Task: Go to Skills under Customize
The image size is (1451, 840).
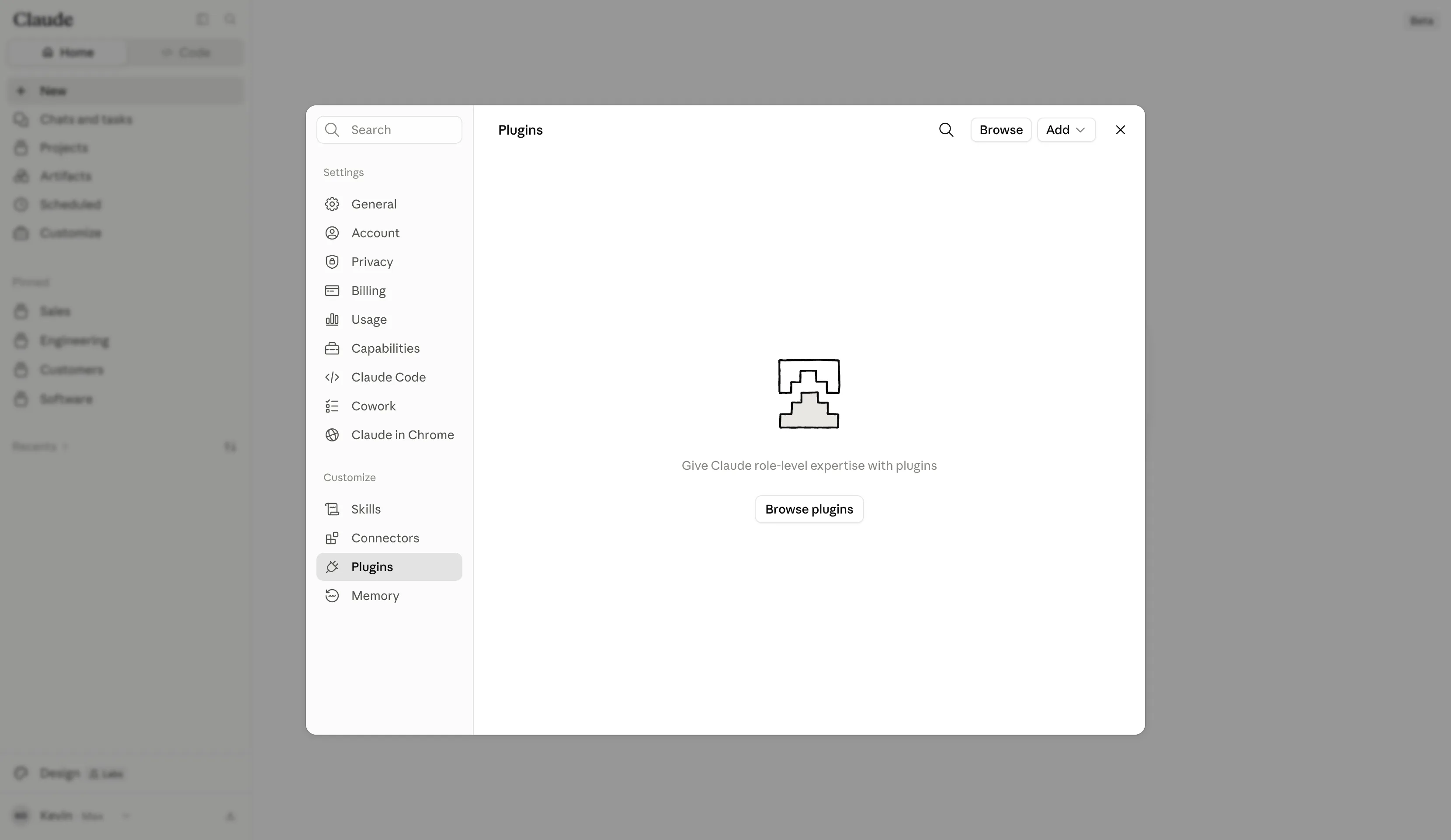Action: pyautogui.click(x=389, y=509)
